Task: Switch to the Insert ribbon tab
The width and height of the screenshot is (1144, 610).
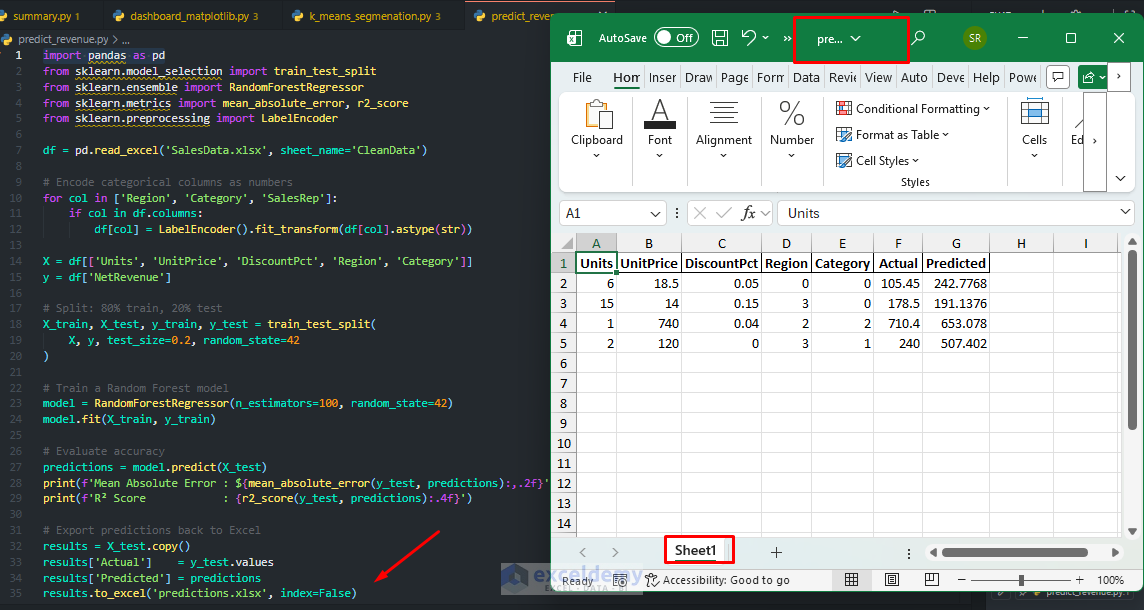Action: [x=662, y=77]
